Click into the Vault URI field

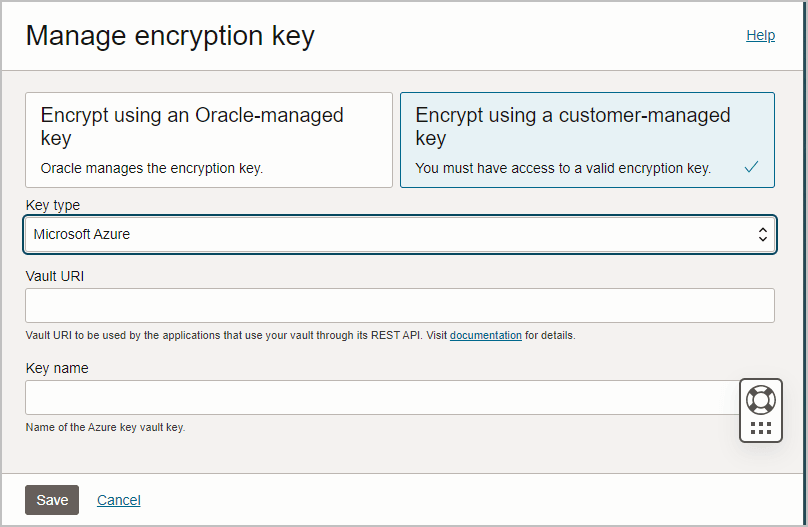[x=399, y=305]
